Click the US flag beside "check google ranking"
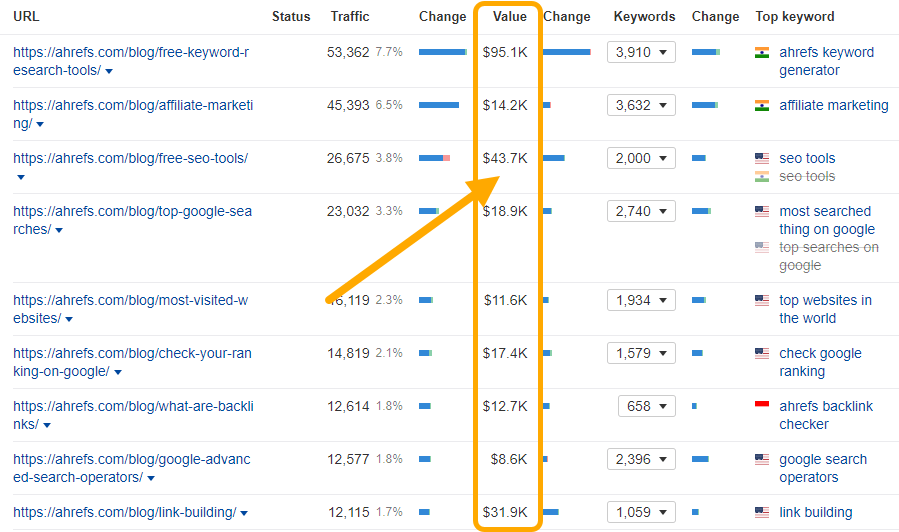The image size is (899, 532). 762,353
